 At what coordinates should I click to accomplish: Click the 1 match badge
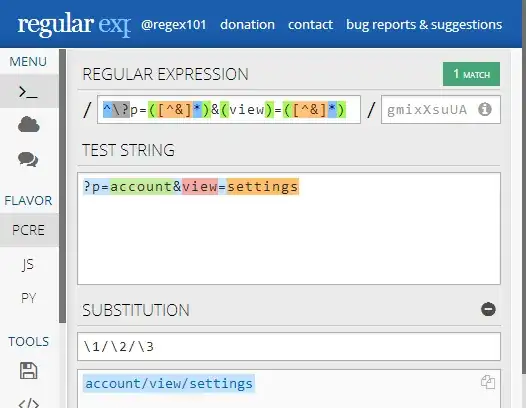pos(471,74)
